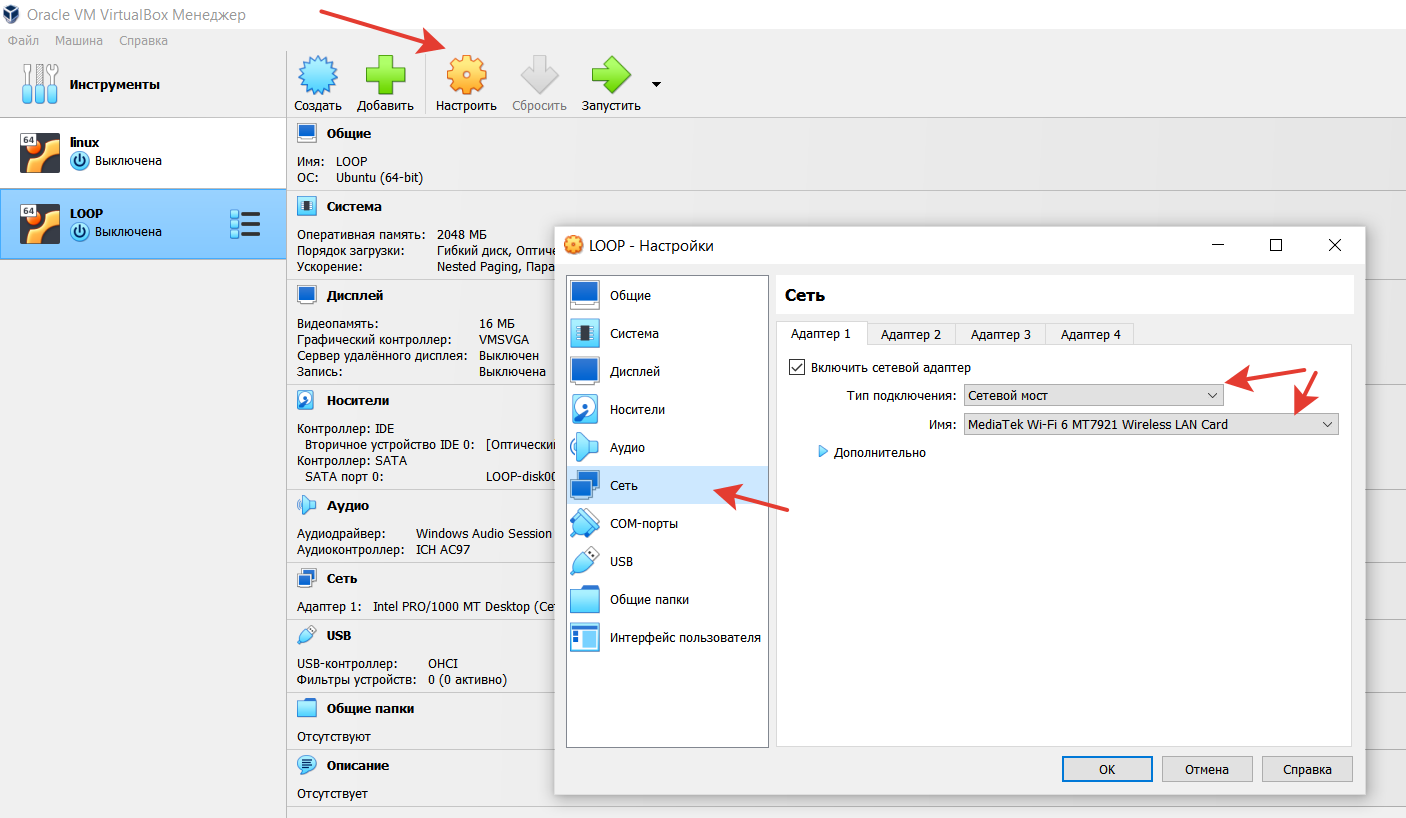This screenshot has width=1406, height=818.
Task: Click 'Ubuntu (64-bit)' OS value
Action: (x=379, y=177)
